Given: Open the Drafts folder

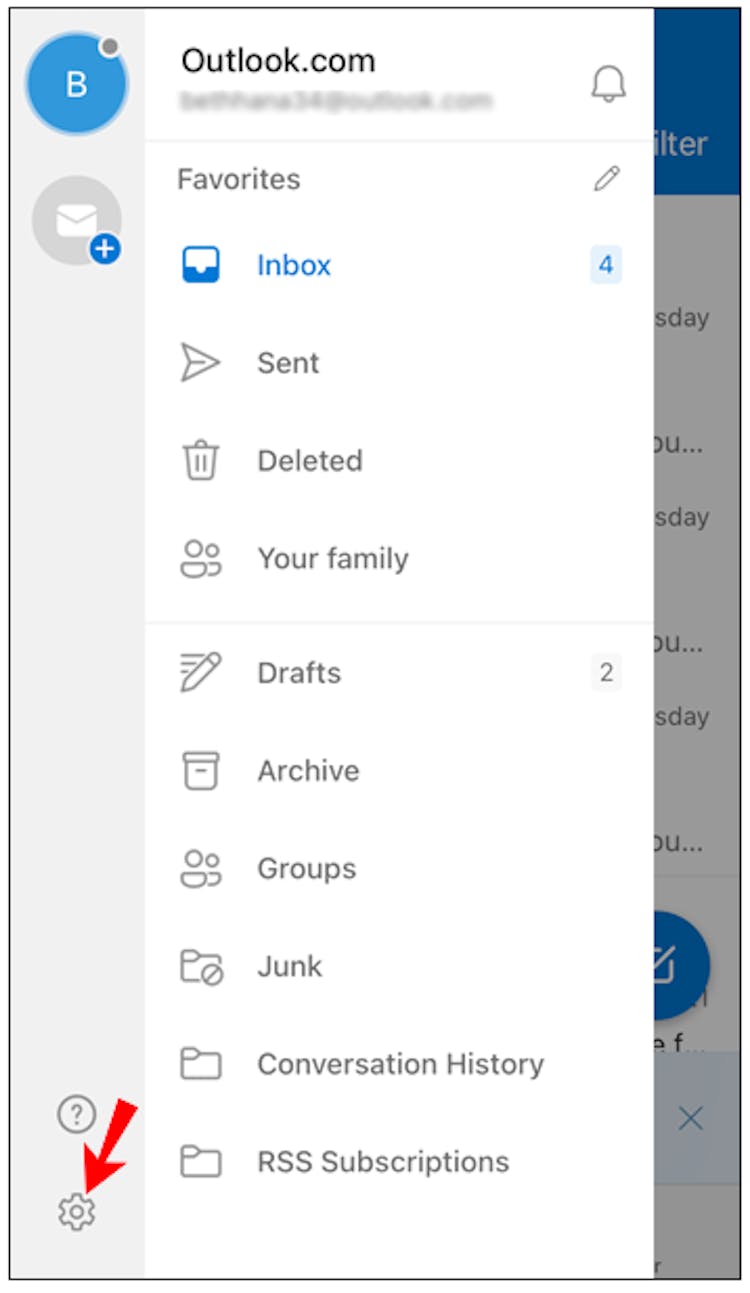Looking at the screenshot, I should click(400, 672).
